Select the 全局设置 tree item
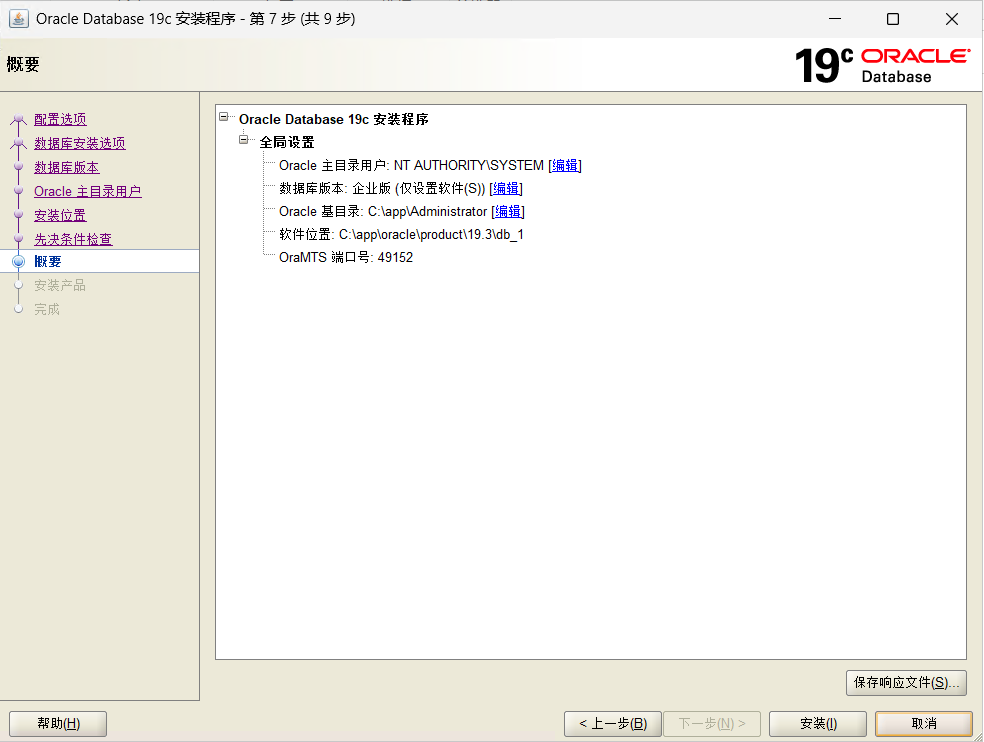 [288, 141]
